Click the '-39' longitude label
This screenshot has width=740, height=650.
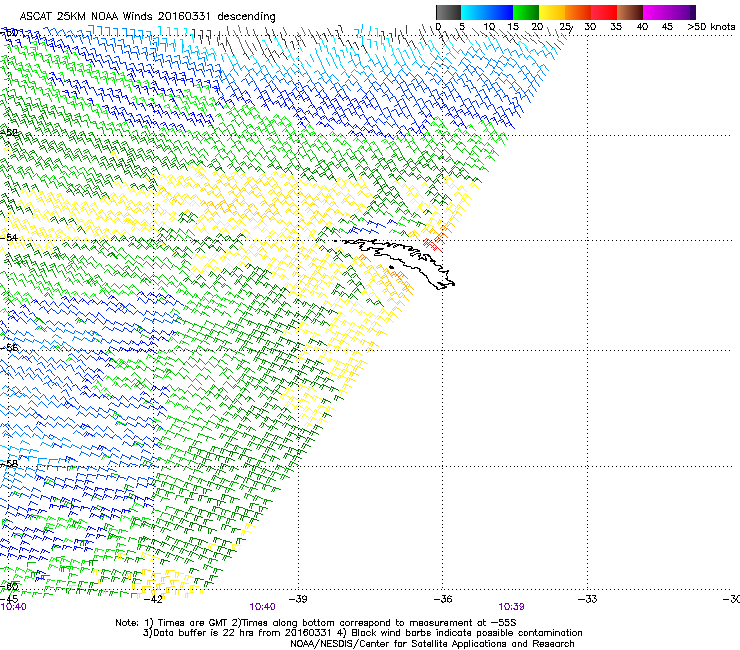coord(298,599)
